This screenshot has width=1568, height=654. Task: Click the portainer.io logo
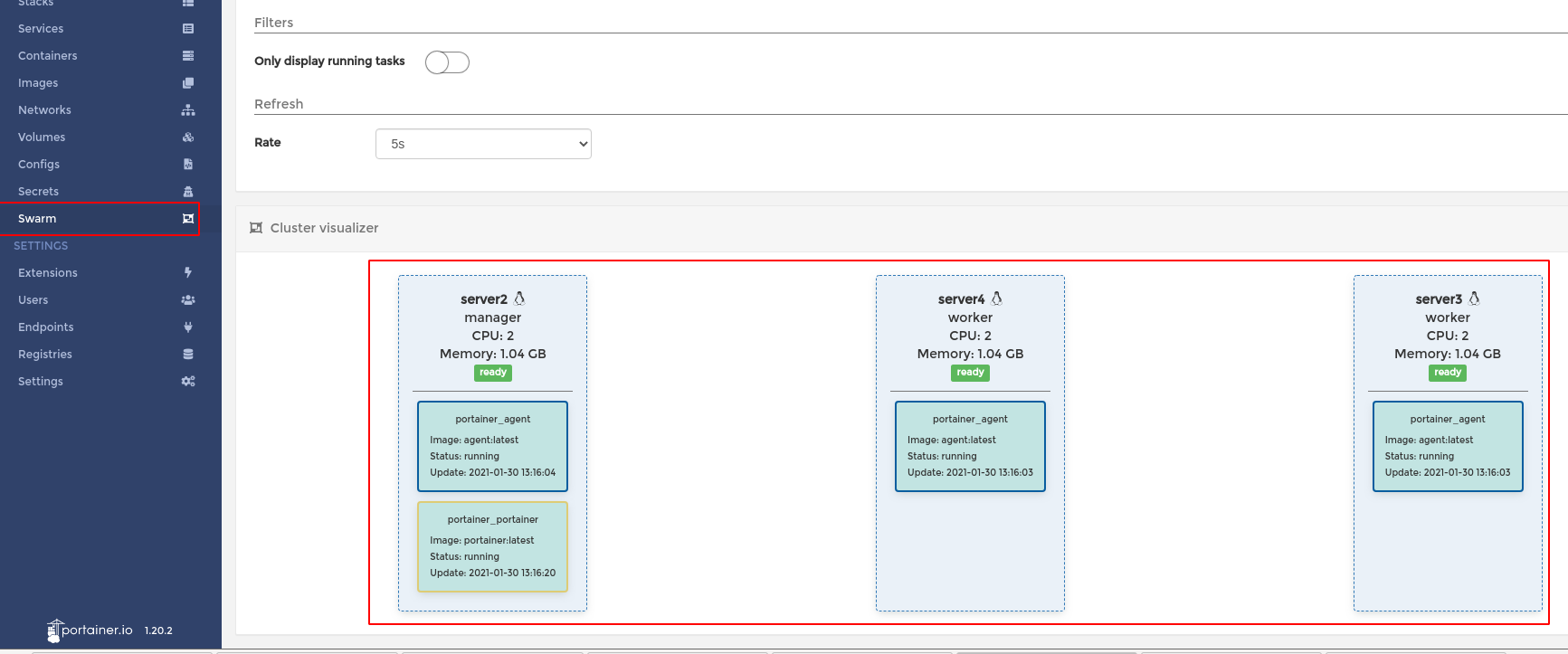tap(90, 630)
